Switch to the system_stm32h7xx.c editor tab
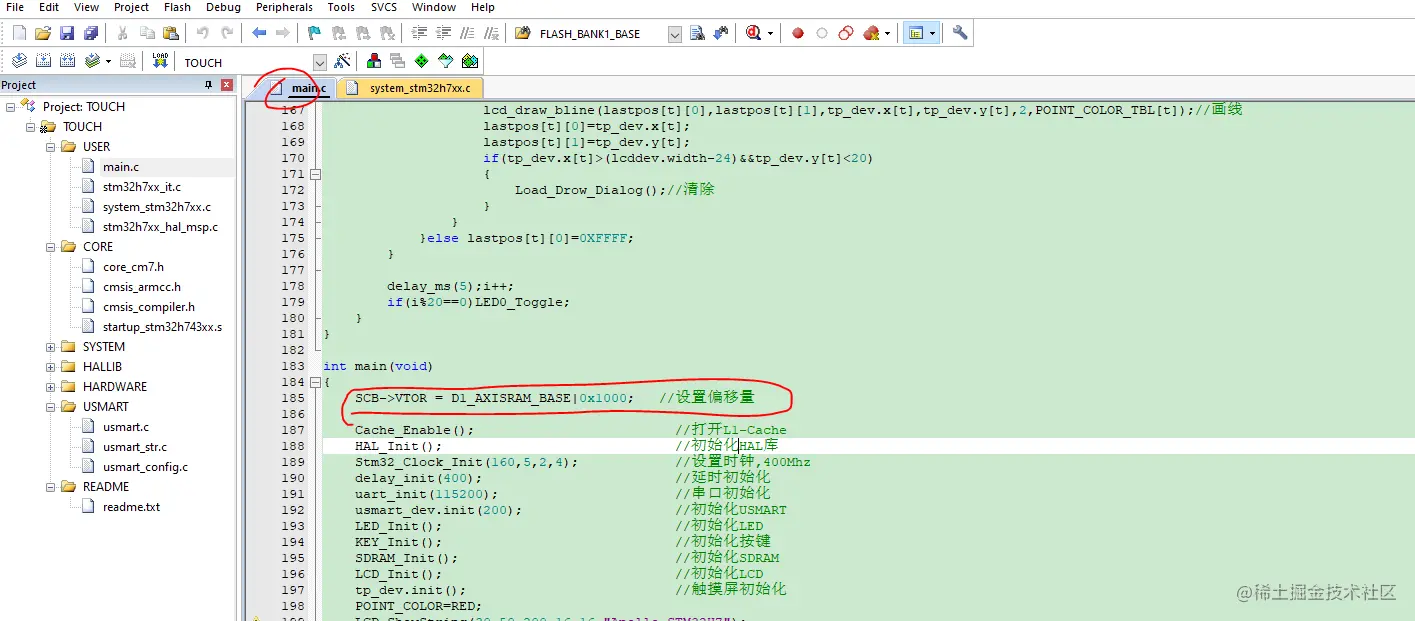 coord(410,88)
